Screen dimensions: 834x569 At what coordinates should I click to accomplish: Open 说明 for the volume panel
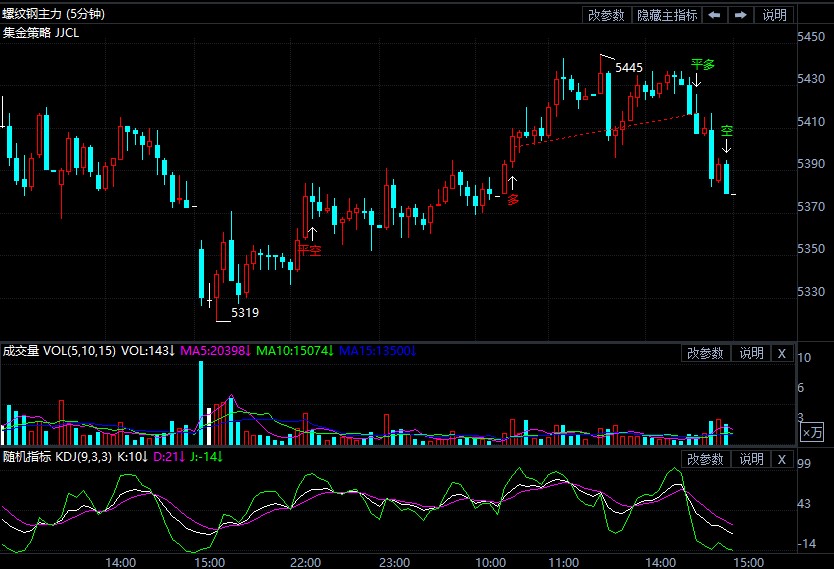pos(750,353)
